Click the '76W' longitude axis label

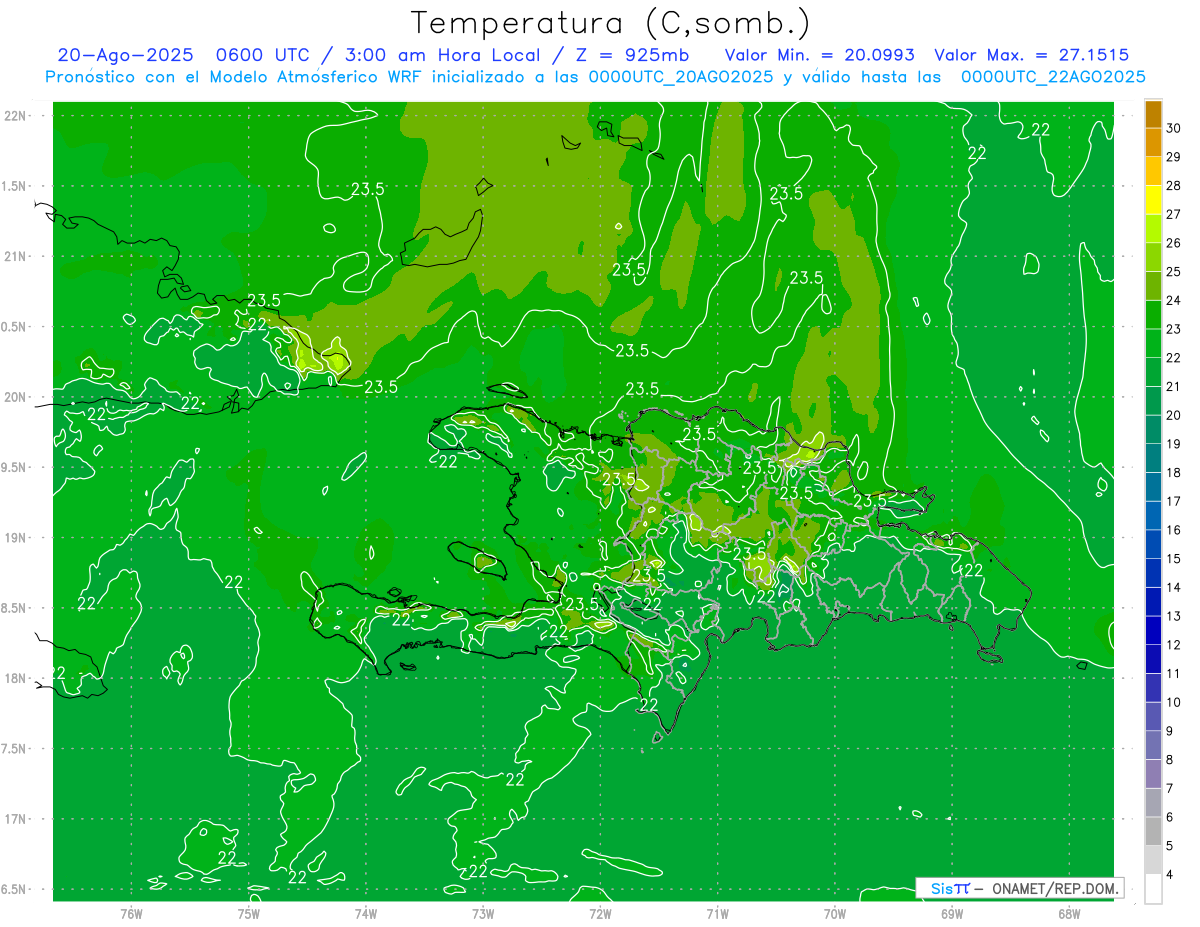[x=131, y=913]
